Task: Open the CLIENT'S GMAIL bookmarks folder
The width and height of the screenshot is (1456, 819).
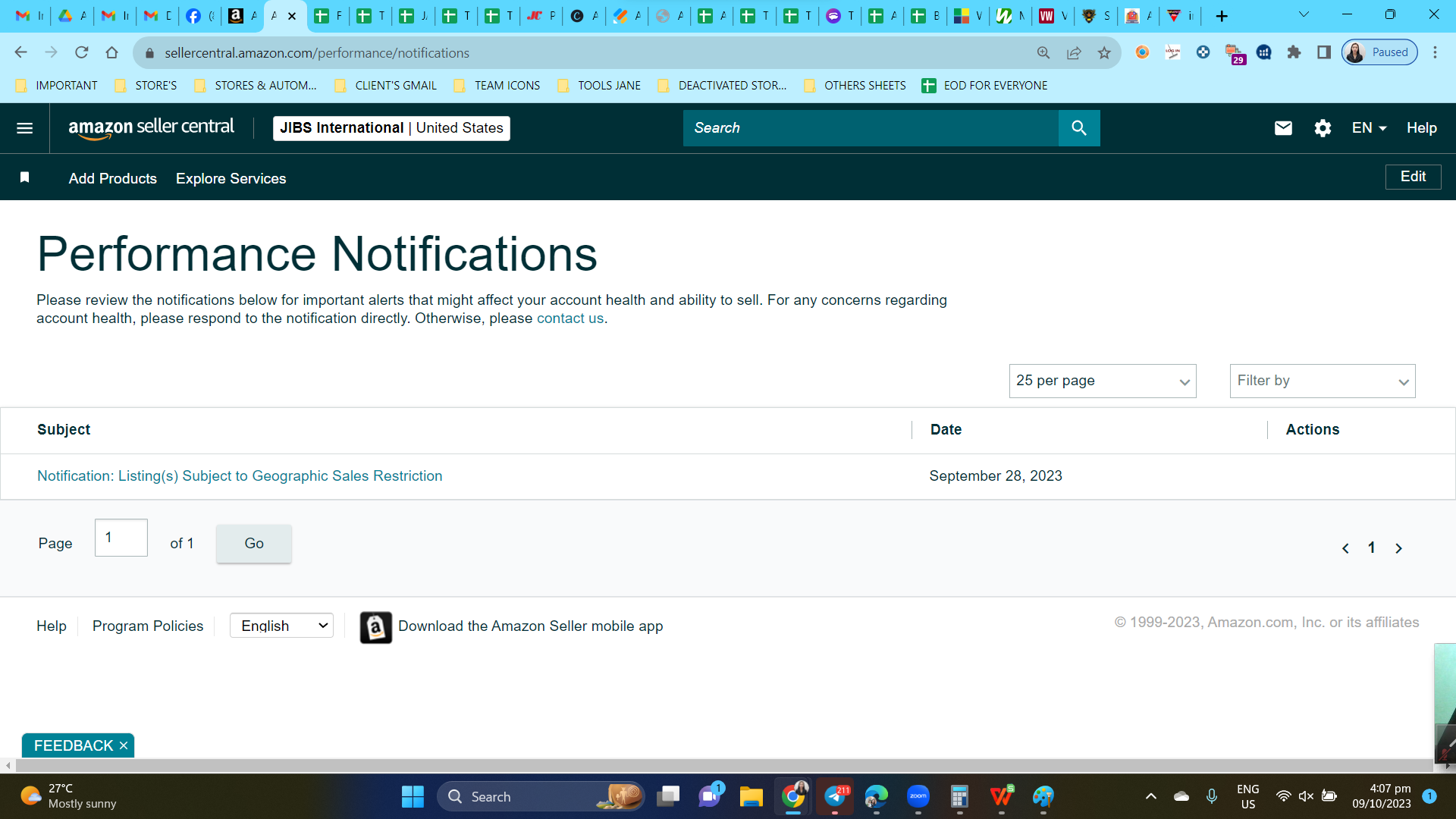Action: click(385, 86)
